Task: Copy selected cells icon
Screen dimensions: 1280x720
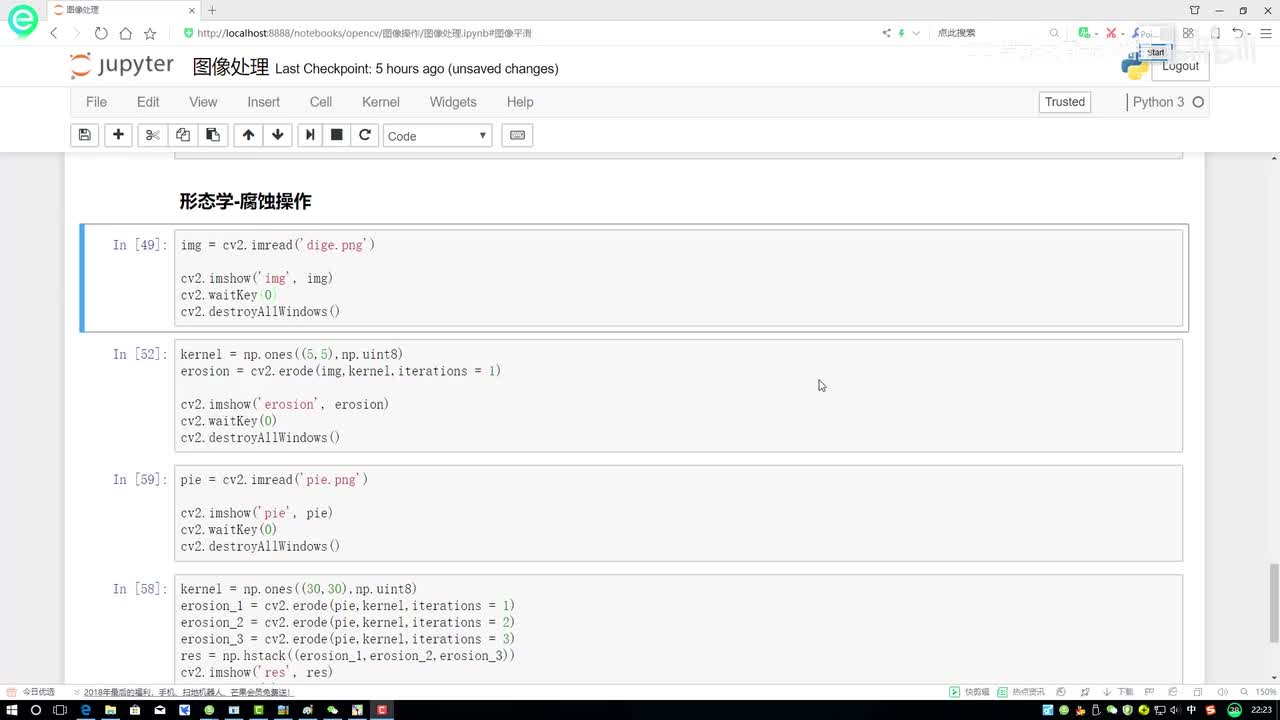Action: click(183, 135)
